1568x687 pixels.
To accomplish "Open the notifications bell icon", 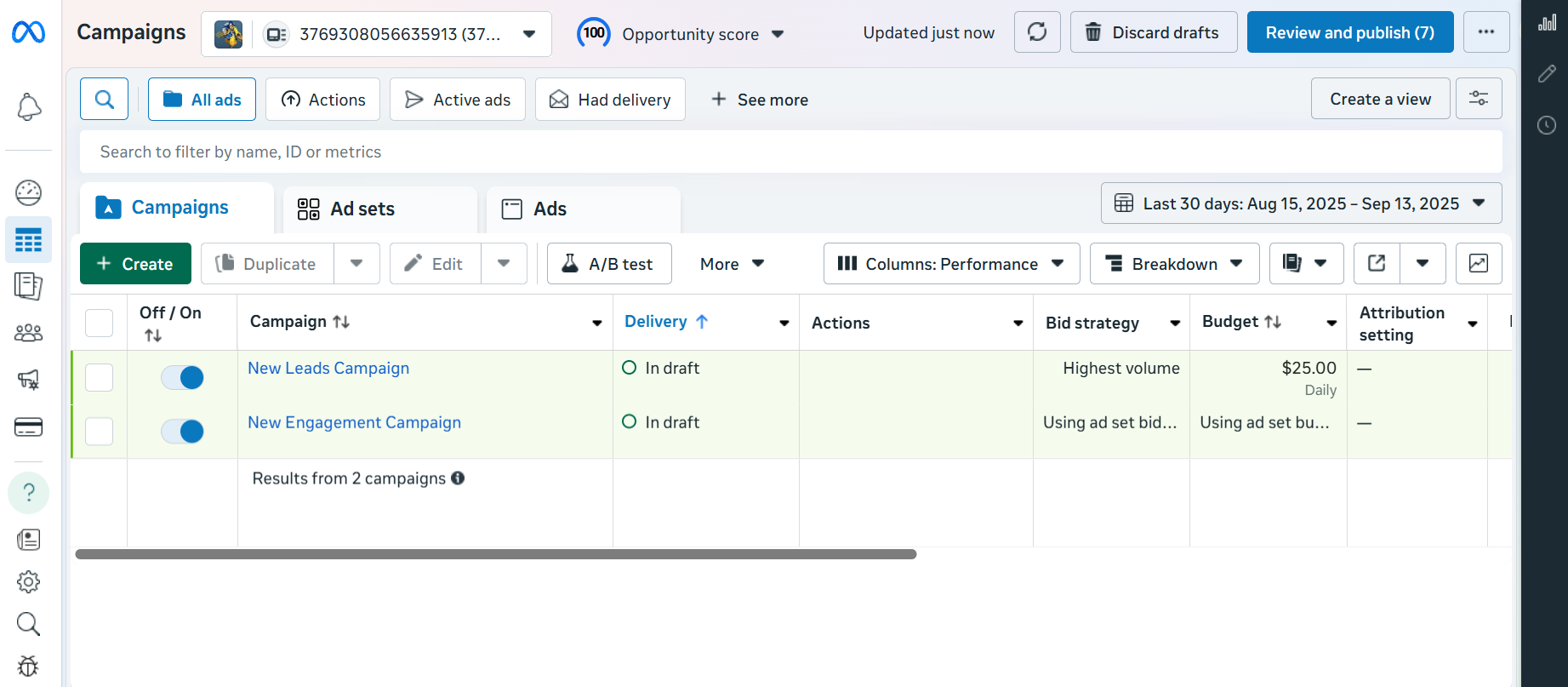I will [29, 107].
